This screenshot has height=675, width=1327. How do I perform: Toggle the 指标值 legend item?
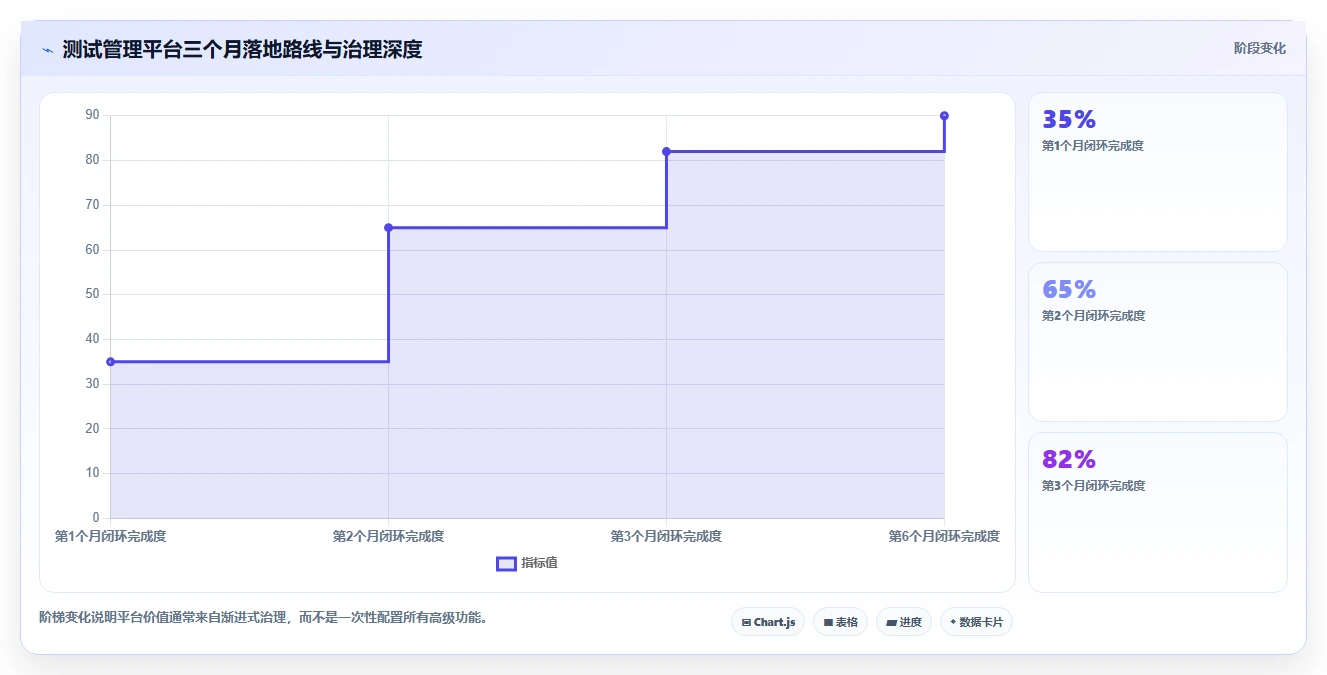coord(527,563)
